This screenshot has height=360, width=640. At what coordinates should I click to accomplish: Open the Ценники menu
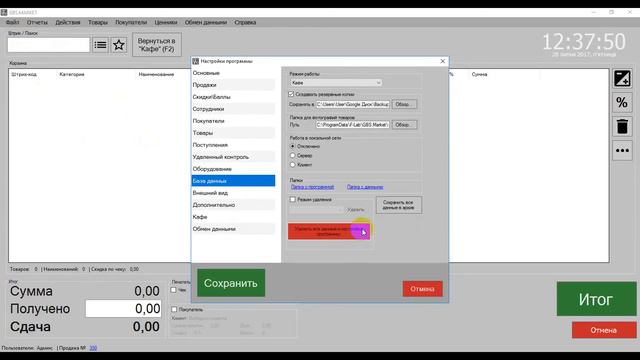click(166, 22)
